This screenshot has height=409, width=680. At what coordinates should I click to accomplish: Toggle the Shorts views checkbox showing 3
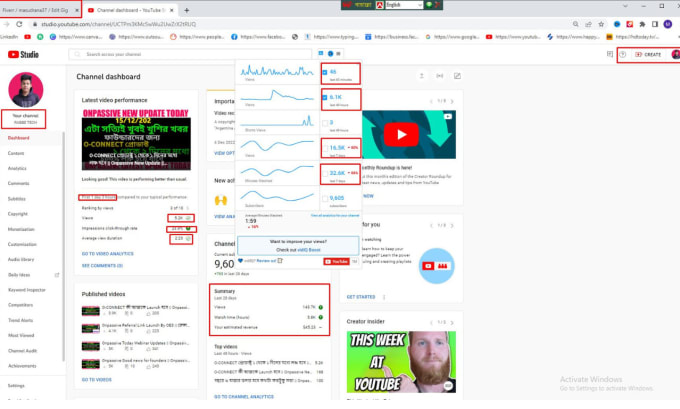(x=325, y=123)
